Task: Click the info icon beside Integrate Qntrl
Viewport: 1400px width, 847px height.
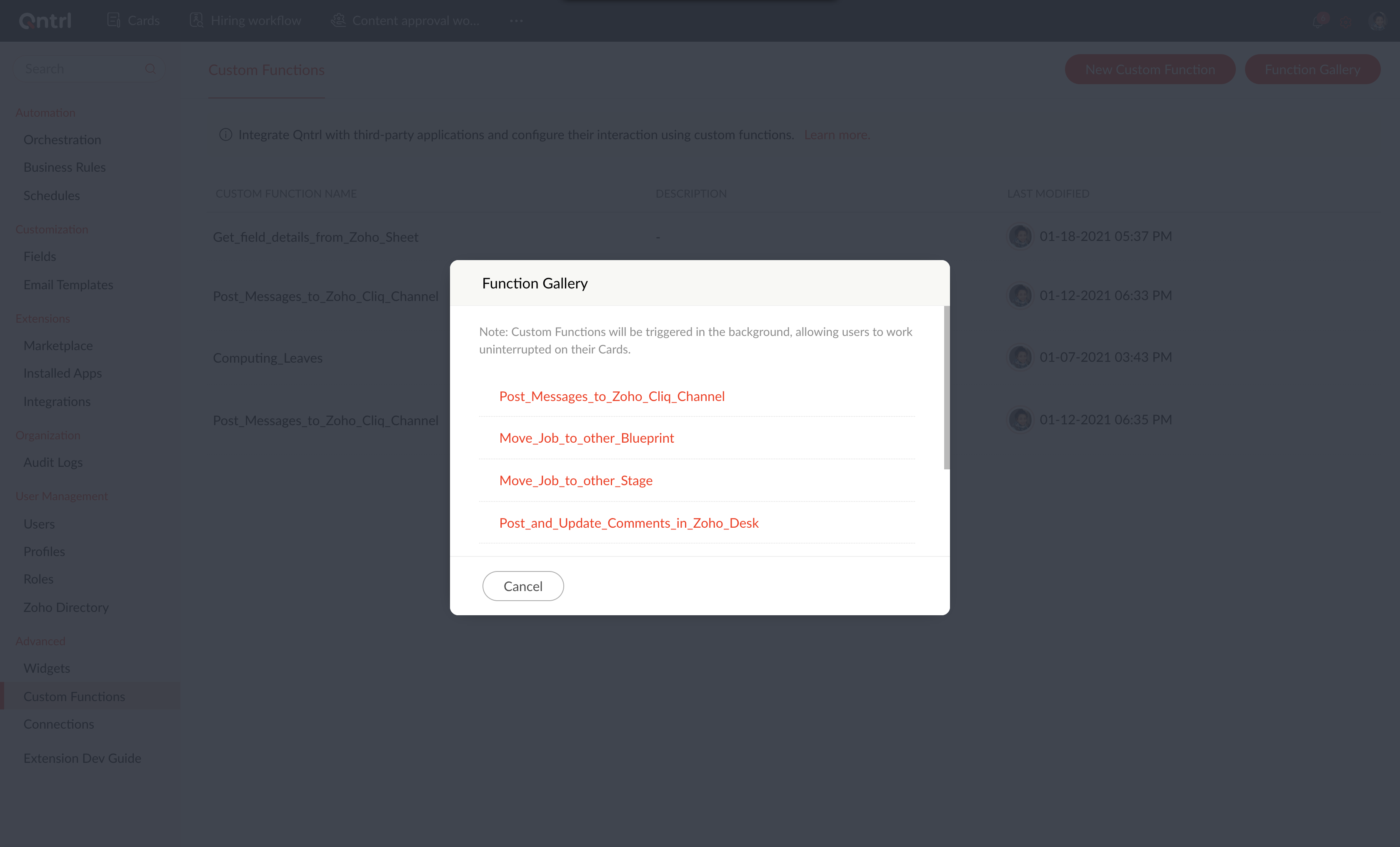Action: (225, 135)
